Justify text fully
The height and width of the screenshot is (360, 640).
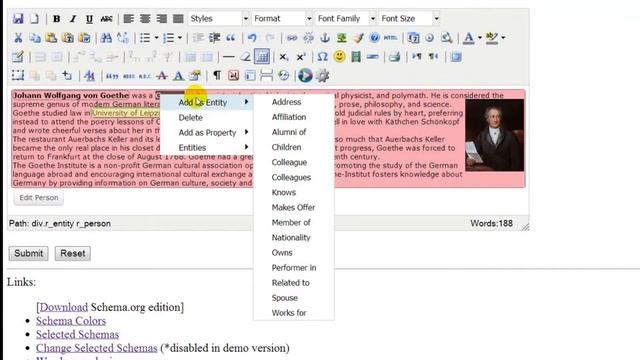click(x=178, y=19)
